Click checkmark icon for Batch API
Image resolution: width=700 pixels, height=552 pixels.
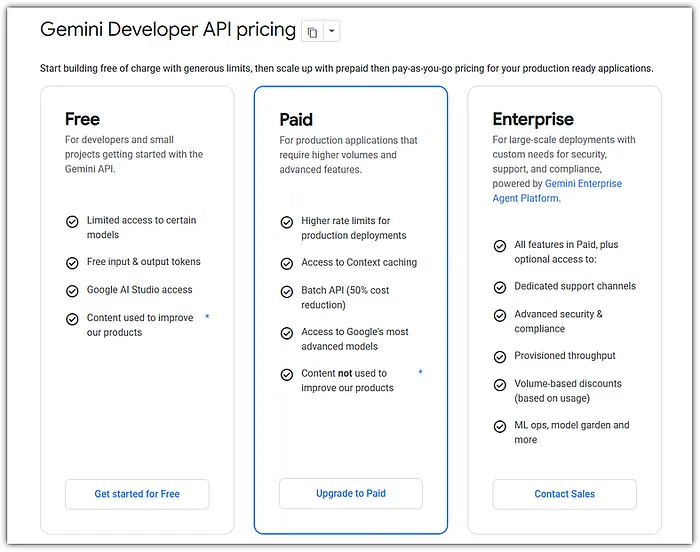(287, 292)
